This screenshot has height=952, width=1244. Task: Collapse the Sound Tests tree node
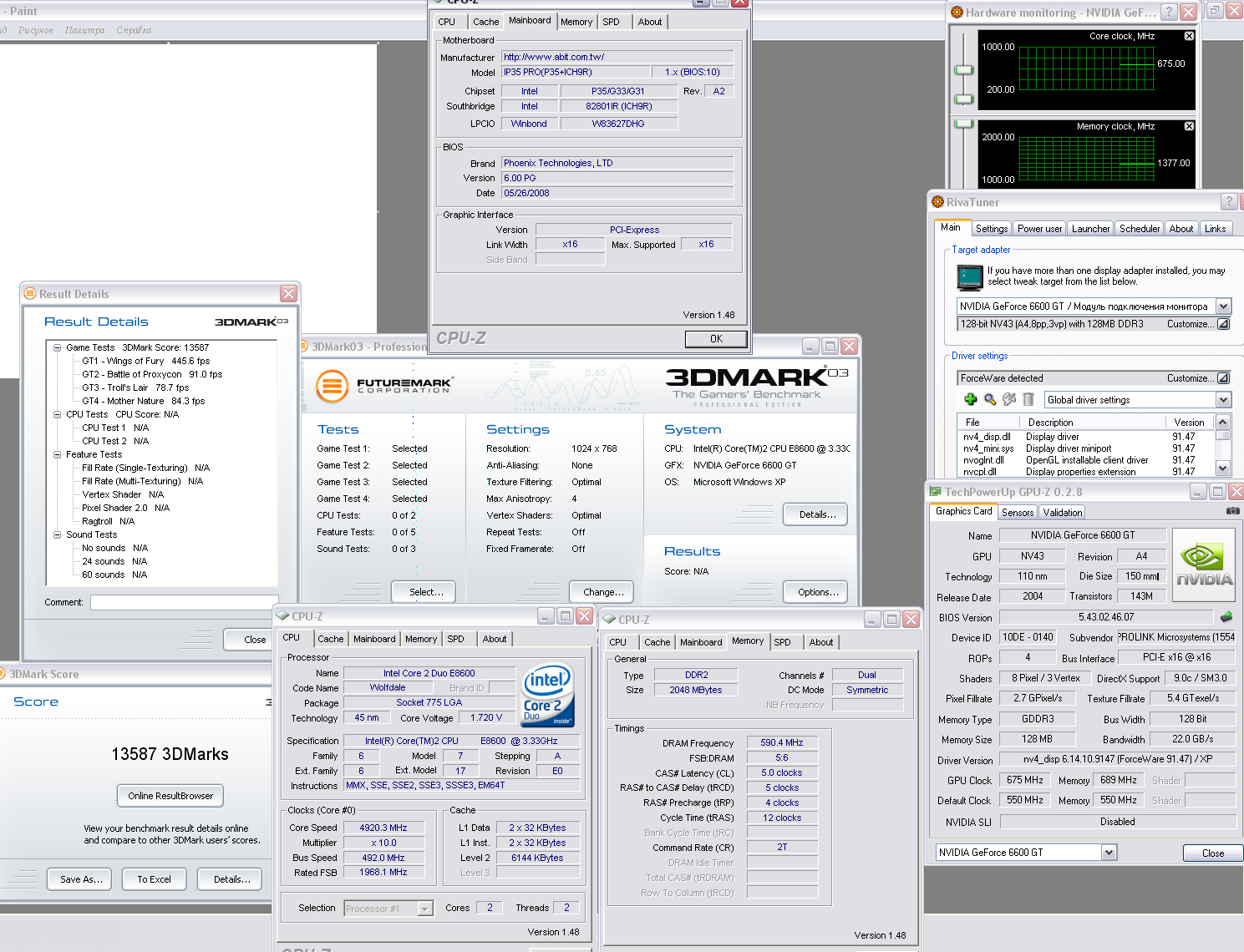pos(58,534)
